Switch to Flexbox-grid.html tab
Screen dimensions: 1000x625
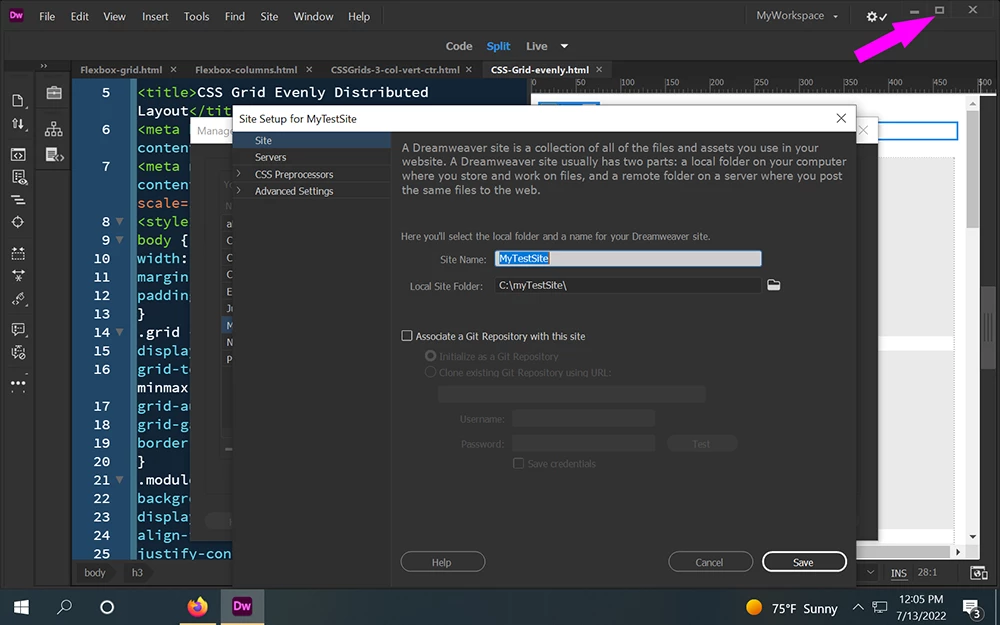click(x=121, y=70)
